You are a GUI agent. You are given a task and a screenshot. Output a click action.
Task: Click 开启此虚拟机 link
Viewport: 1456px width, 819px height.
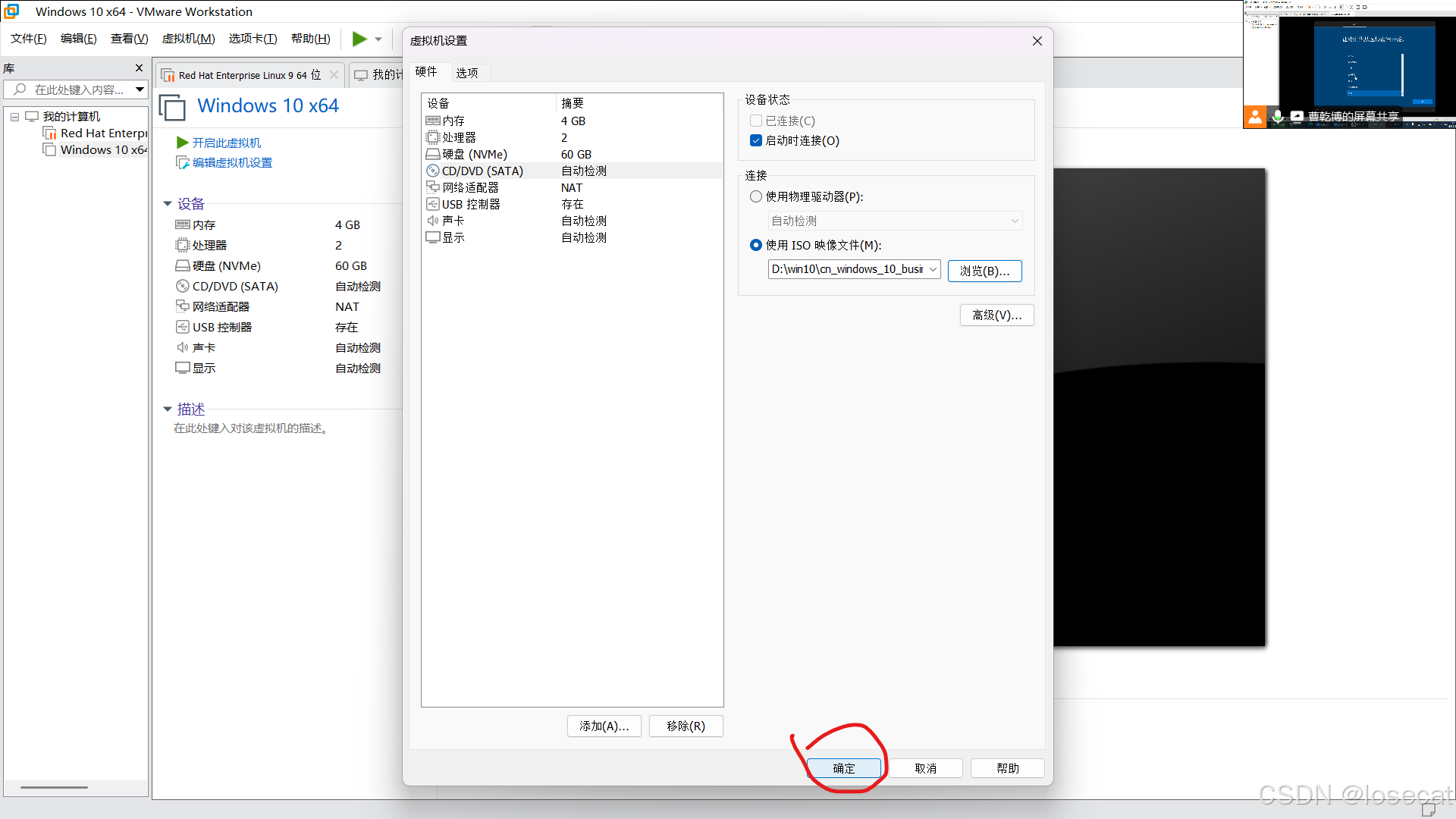point(227,143)
